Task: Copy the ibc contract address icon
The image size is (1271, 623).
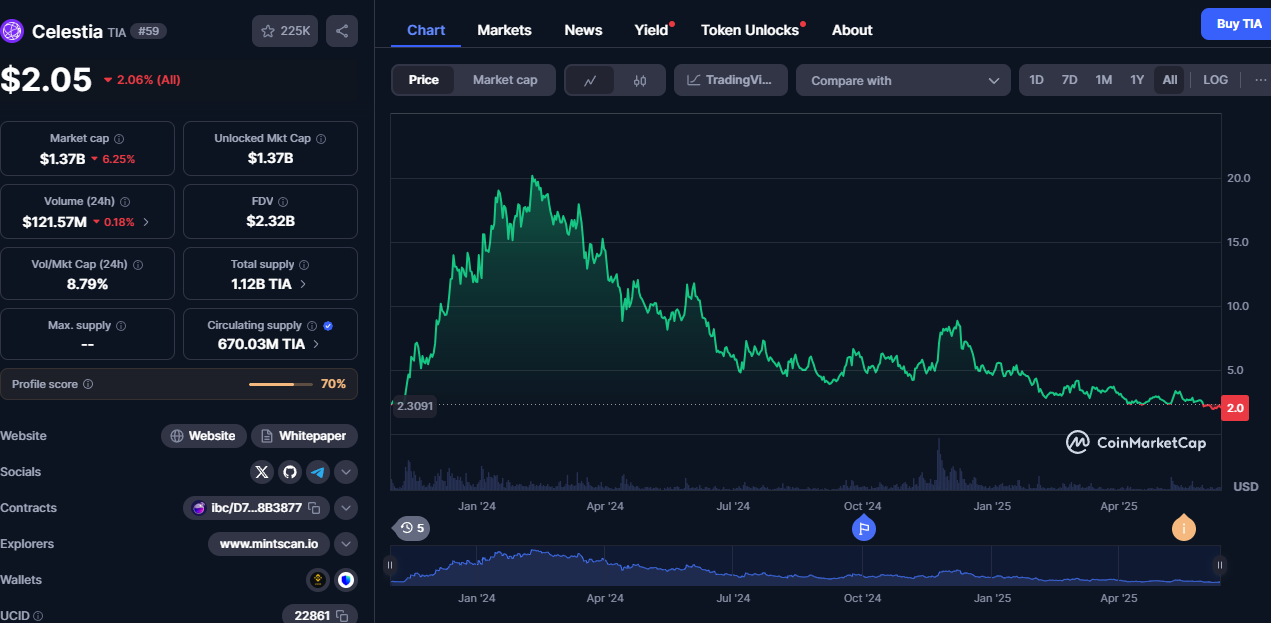Action: [314, 508]
